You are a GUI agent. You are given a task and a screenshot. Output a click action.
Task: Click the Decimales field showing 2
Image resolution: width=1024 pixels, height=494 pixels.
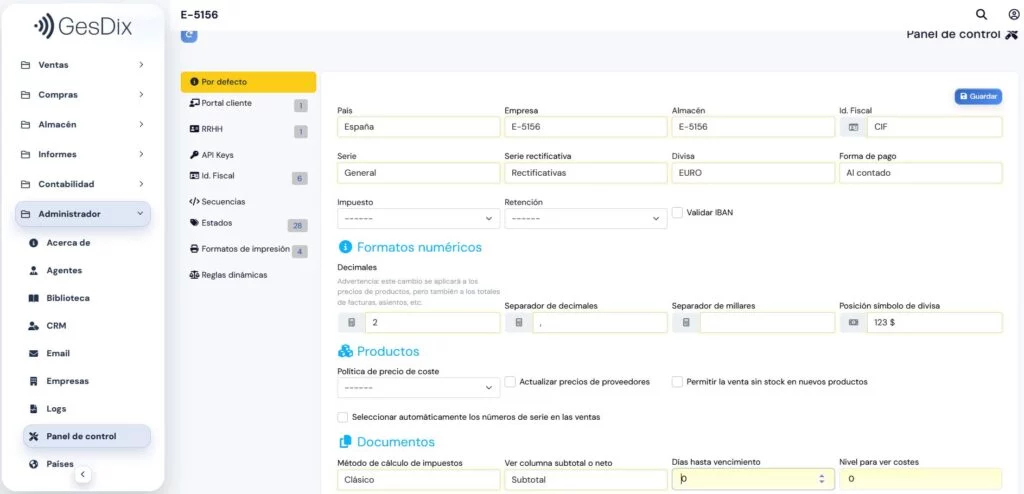click(x=432, y=323)
